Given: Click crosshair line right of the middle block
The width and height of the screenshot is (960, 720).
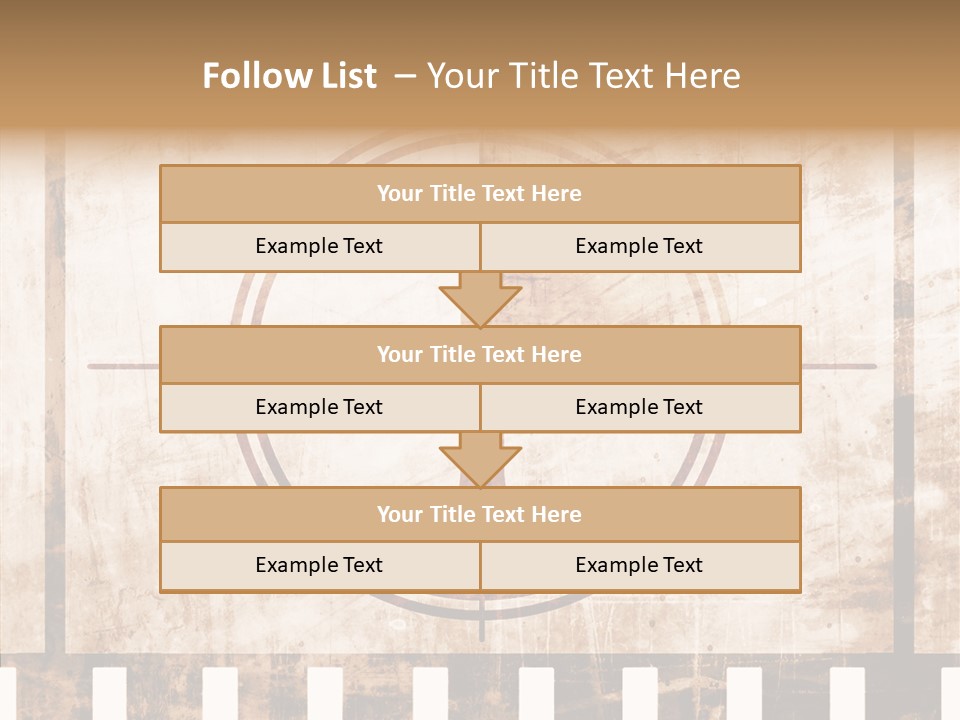Looking at the screenshot, I should click(840, 366).
